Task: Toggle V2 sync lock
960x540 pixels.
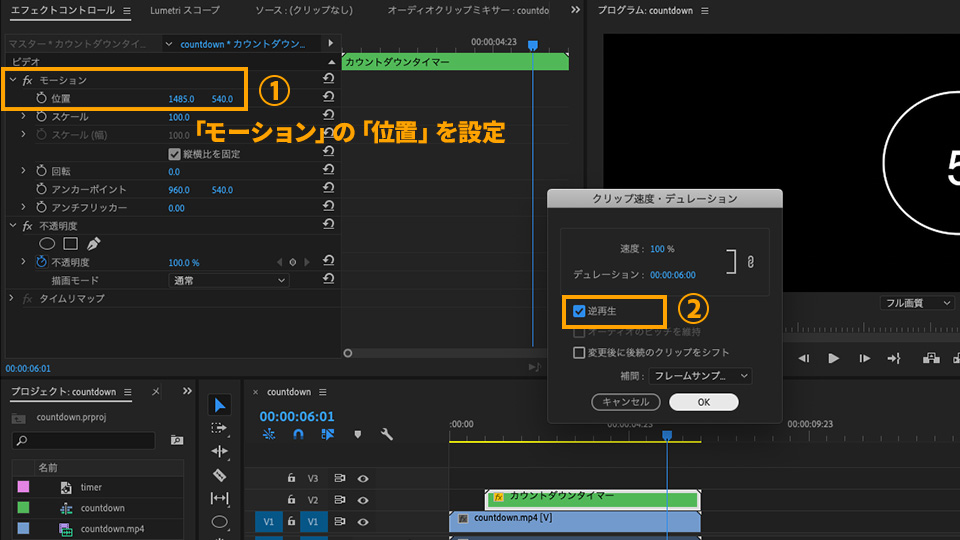Action: [340, 500]
